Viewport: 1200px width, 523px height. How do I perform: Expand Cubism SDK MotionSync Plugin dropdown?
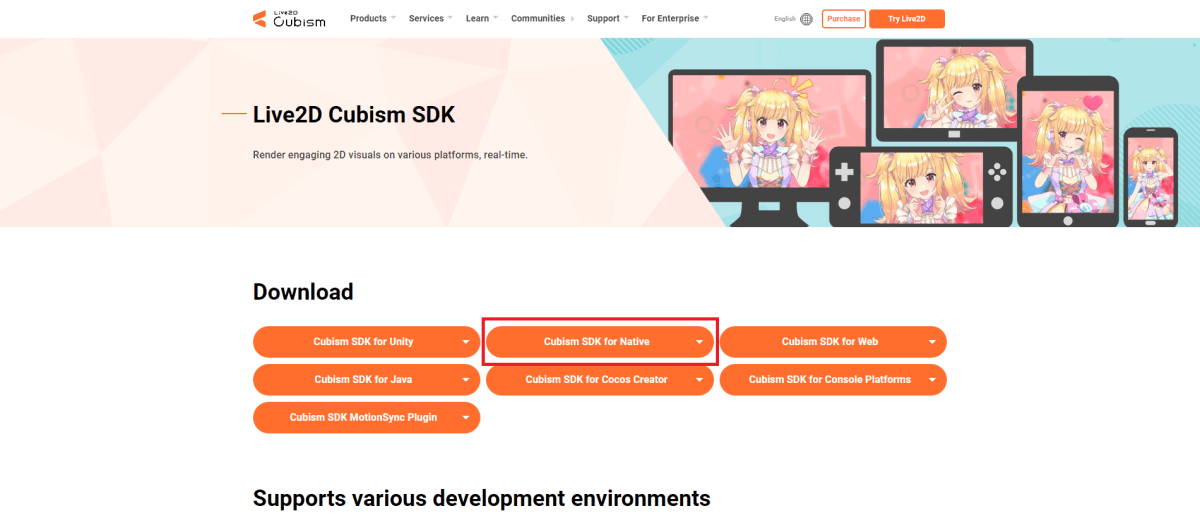coord(367,418)
